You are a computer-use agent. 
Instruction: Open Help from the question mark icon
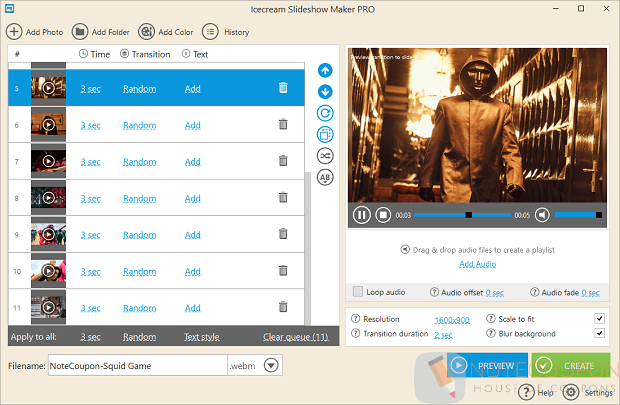click(x=526, y=392)
